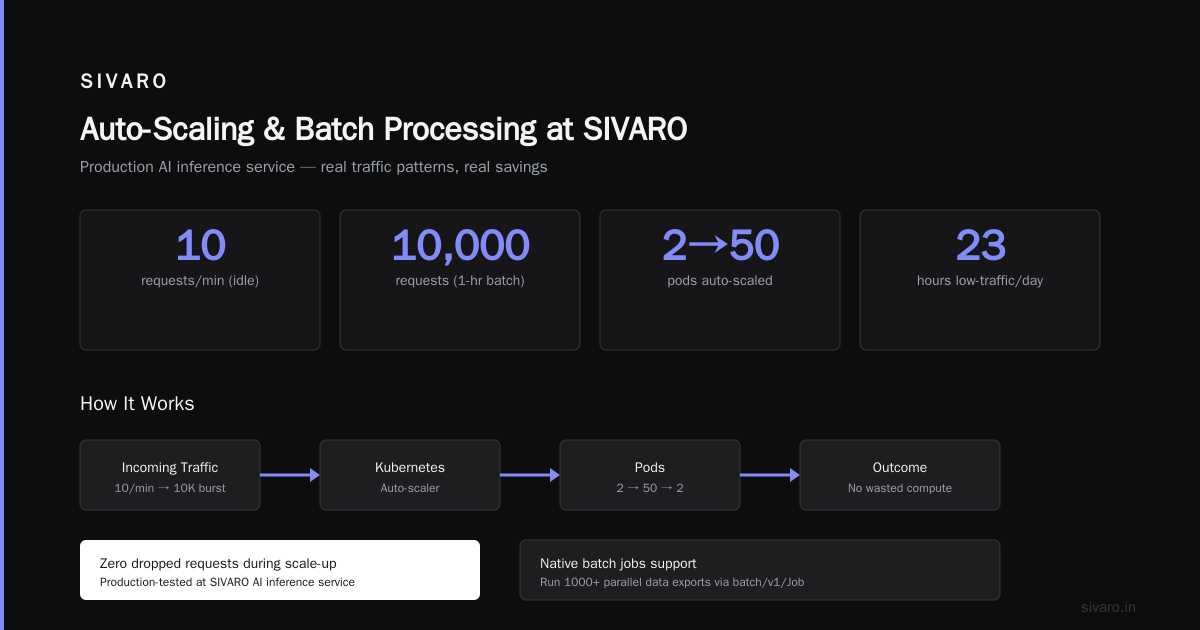1200x630 pixels.
Task: Select the 2→50 pods auto-scaled card
Action: 720,280
